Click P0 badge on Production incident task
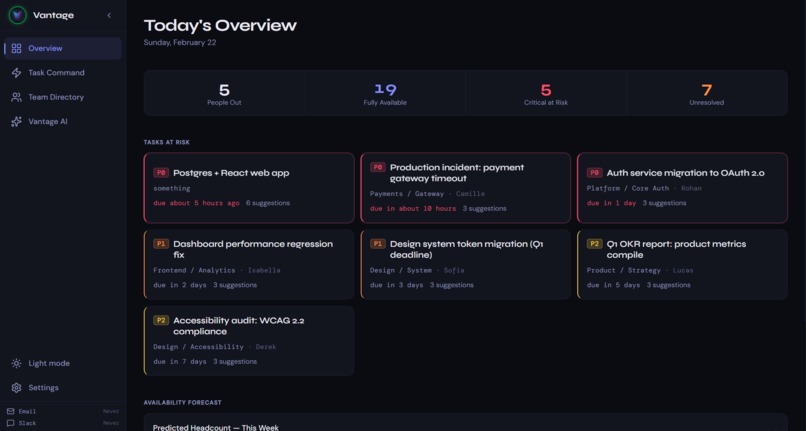The image size is (806, 431). [x=378, y=167]
